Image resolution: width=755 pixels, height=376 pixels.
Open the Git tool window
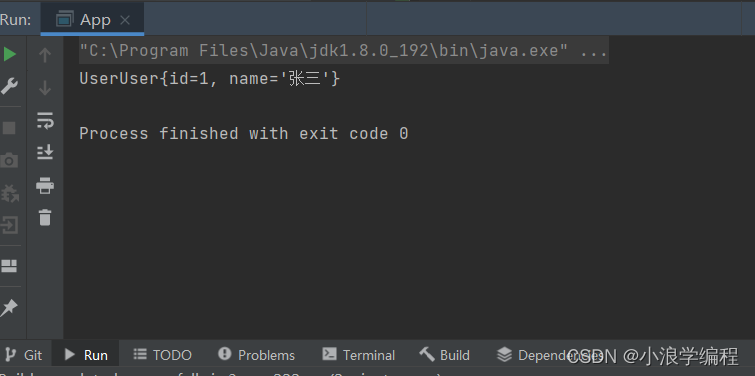[x=25, y=355]
